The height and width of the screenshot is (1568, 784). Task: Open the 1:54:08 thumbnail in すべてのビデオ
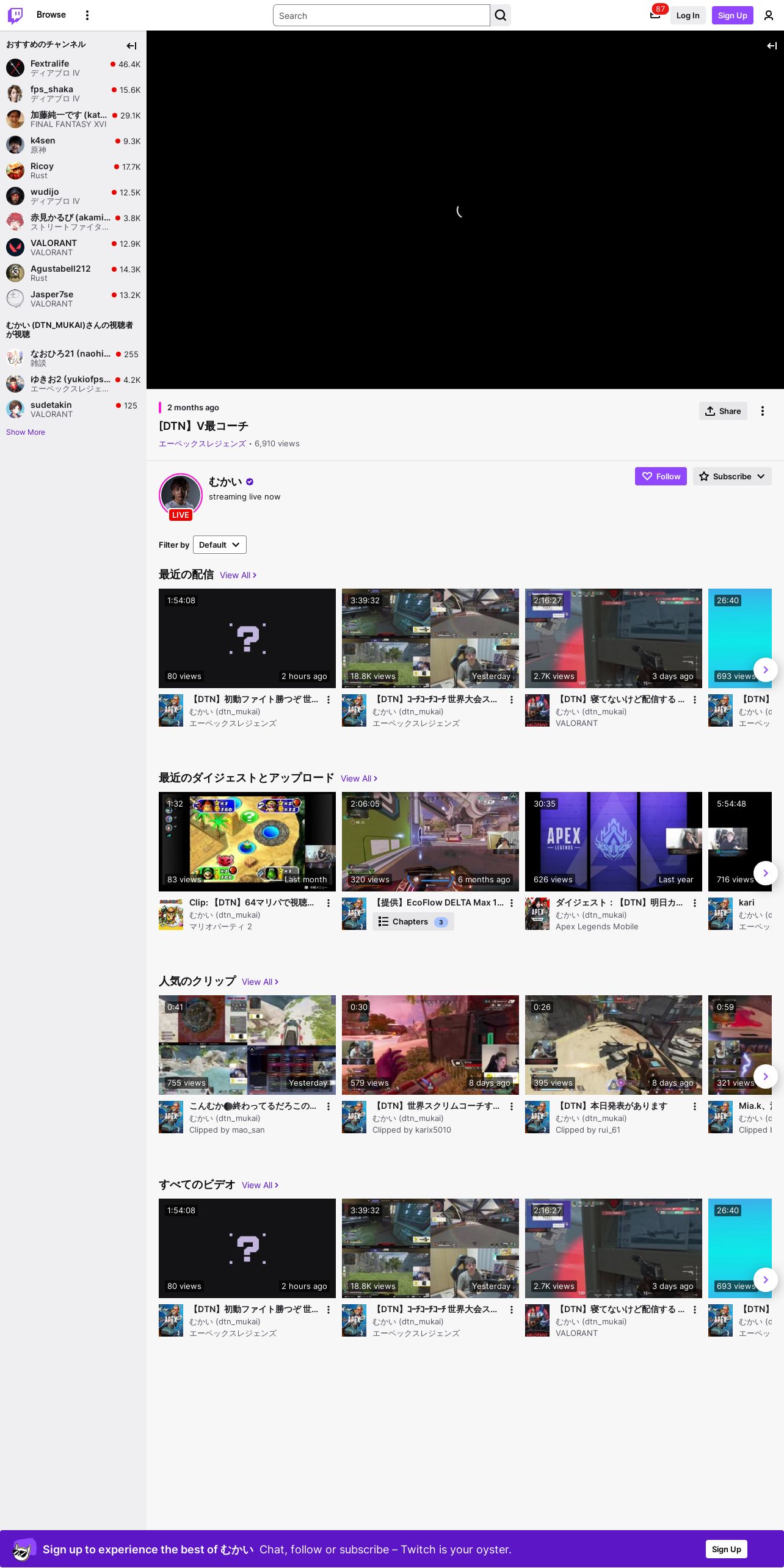click(x=247, y=1248)
